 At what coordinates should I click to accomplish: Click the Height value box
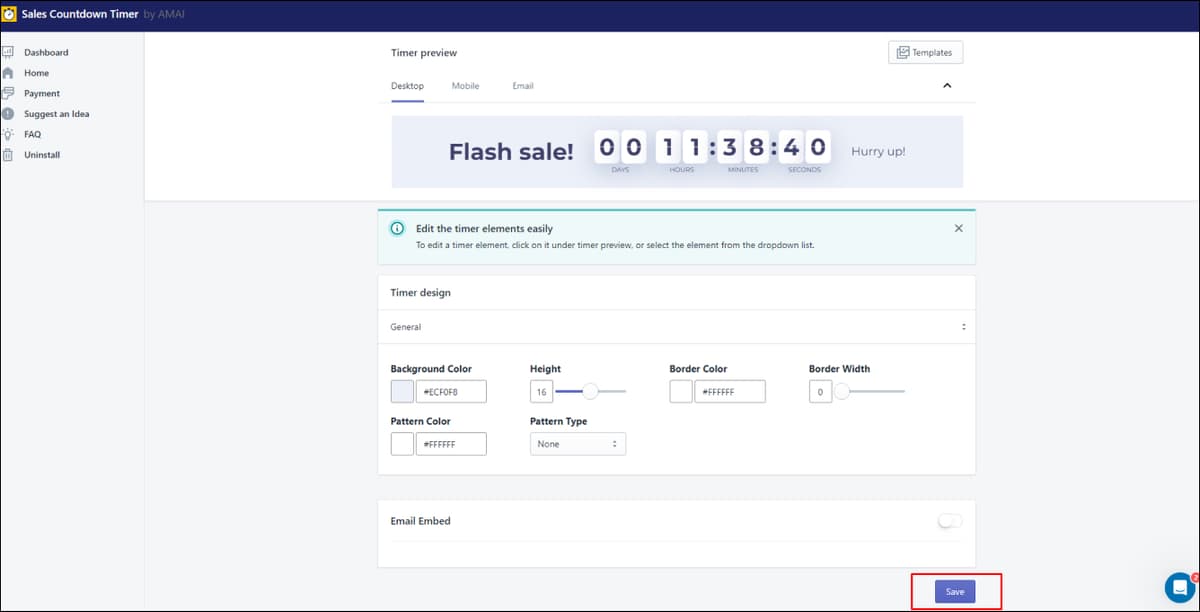541,391
